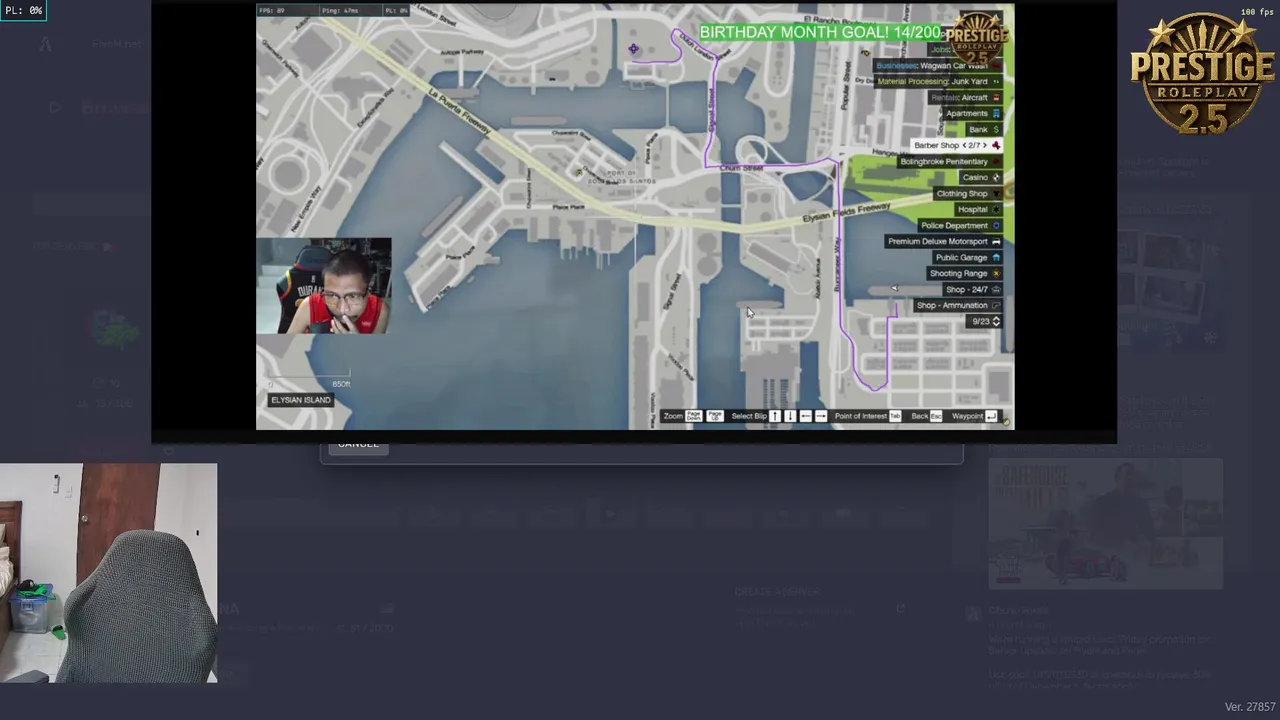Click the ELYSIAN ISLAND location label

point(301,400)
